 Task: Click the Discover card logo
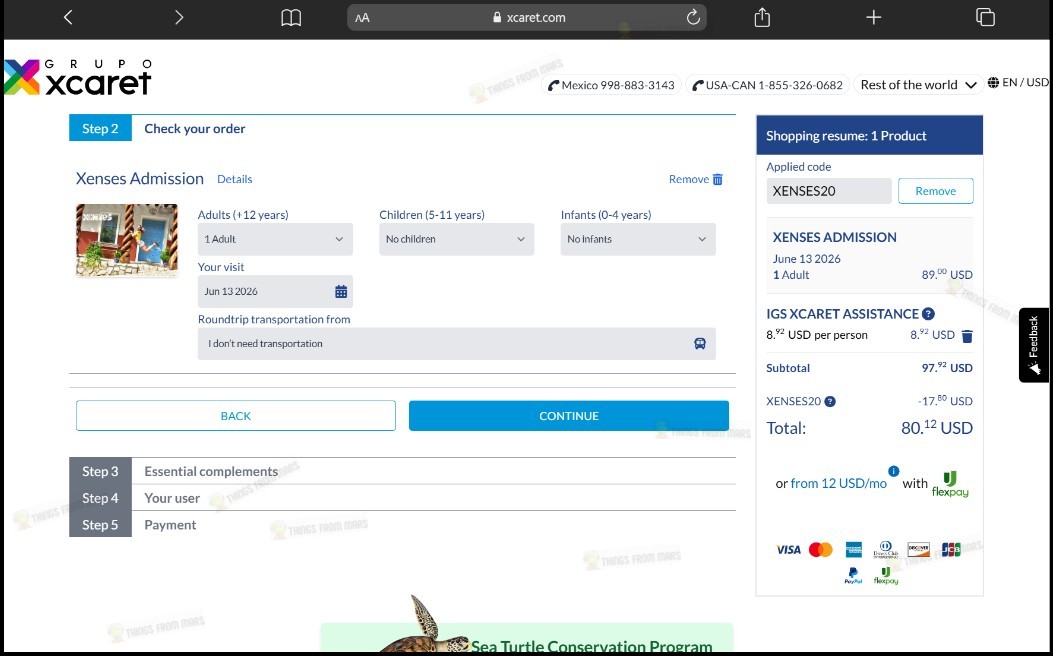(x=919, y=549)
